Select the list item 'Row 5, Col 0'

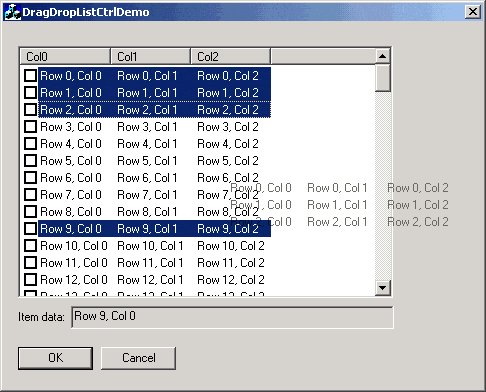[x=71, y=161]
